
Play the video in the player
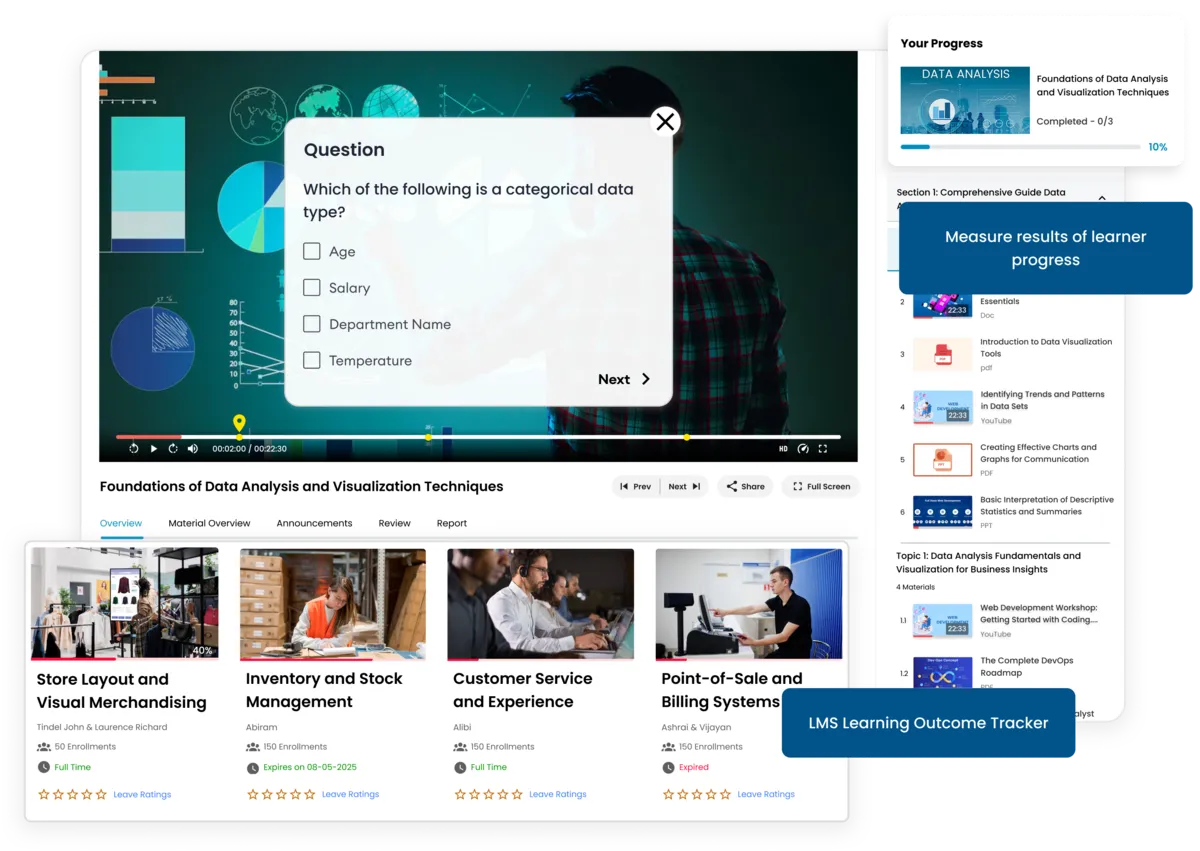click(153, 448)
